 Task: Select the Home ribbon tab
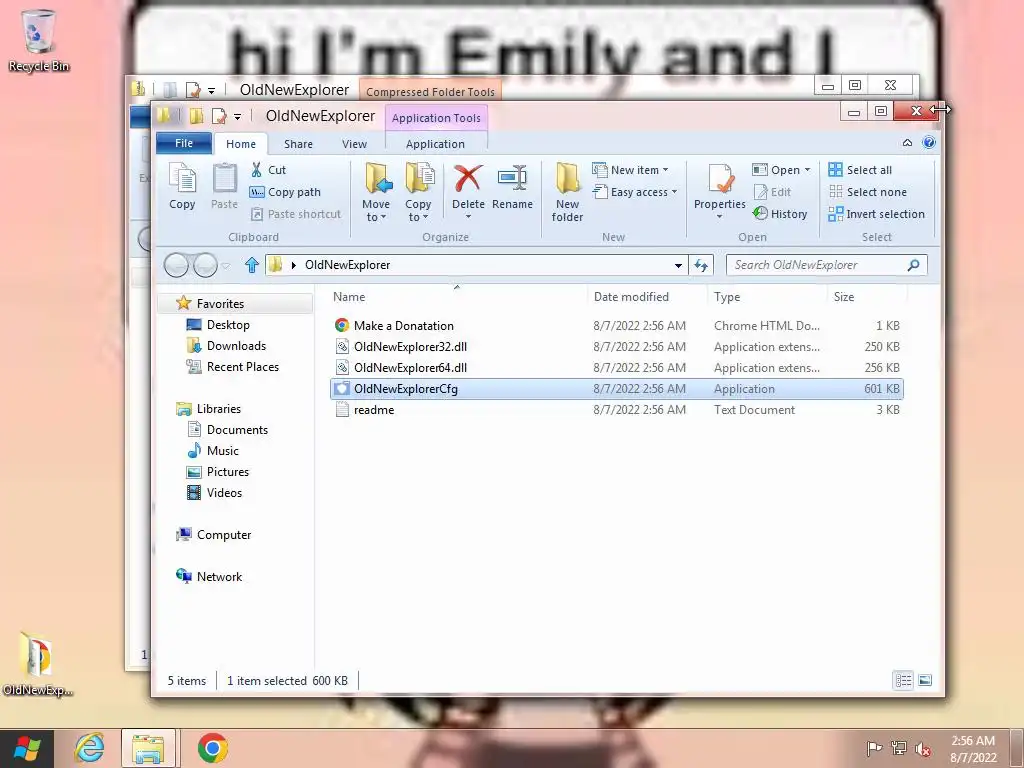(241, 144)
